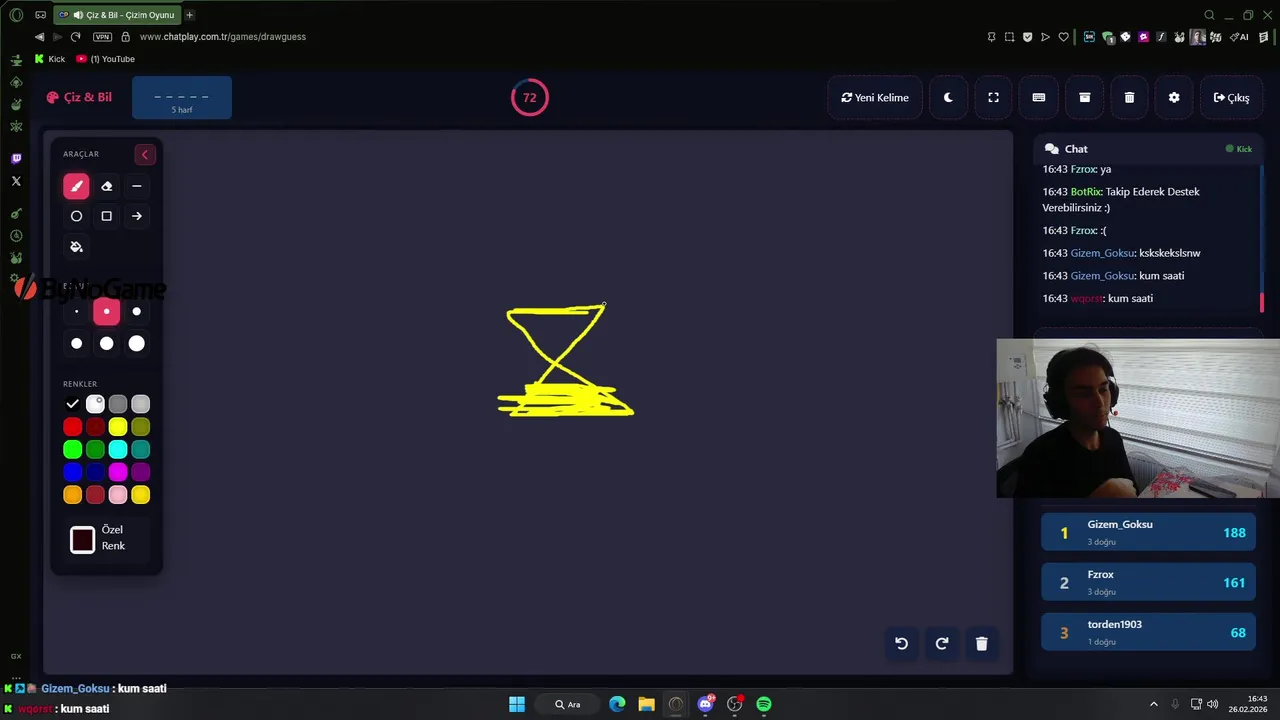Reload the page

point(75,37)
